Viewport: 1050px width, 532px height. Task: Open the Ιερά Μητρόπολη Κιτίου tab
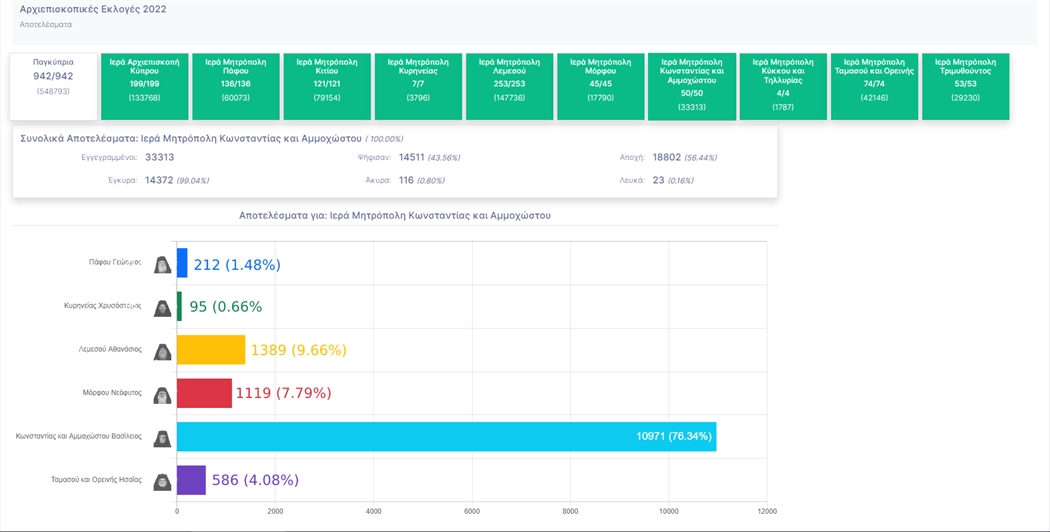[327, 86]
